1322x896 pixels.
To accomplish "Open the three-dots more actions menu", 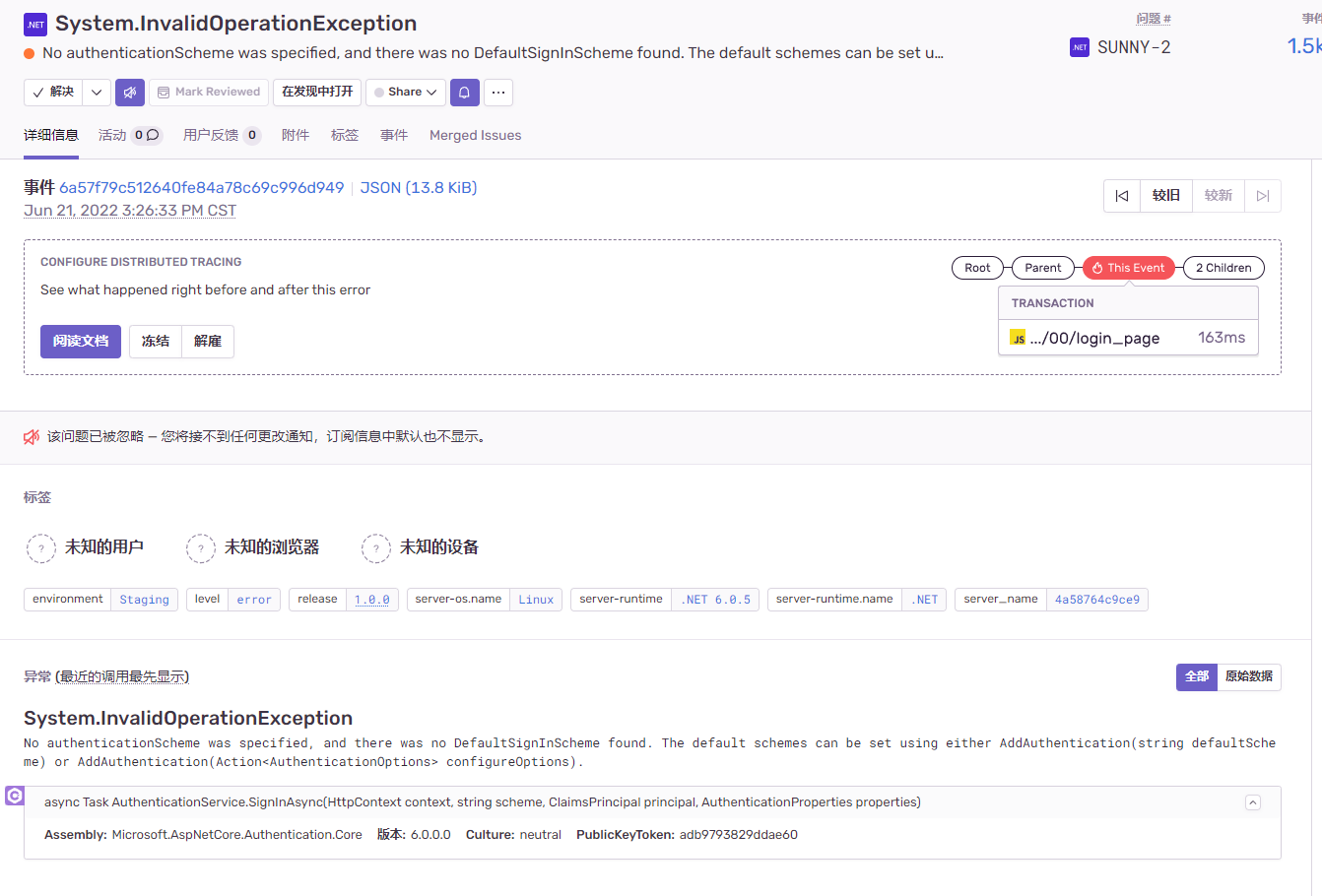I will click(x=498, y=93).
